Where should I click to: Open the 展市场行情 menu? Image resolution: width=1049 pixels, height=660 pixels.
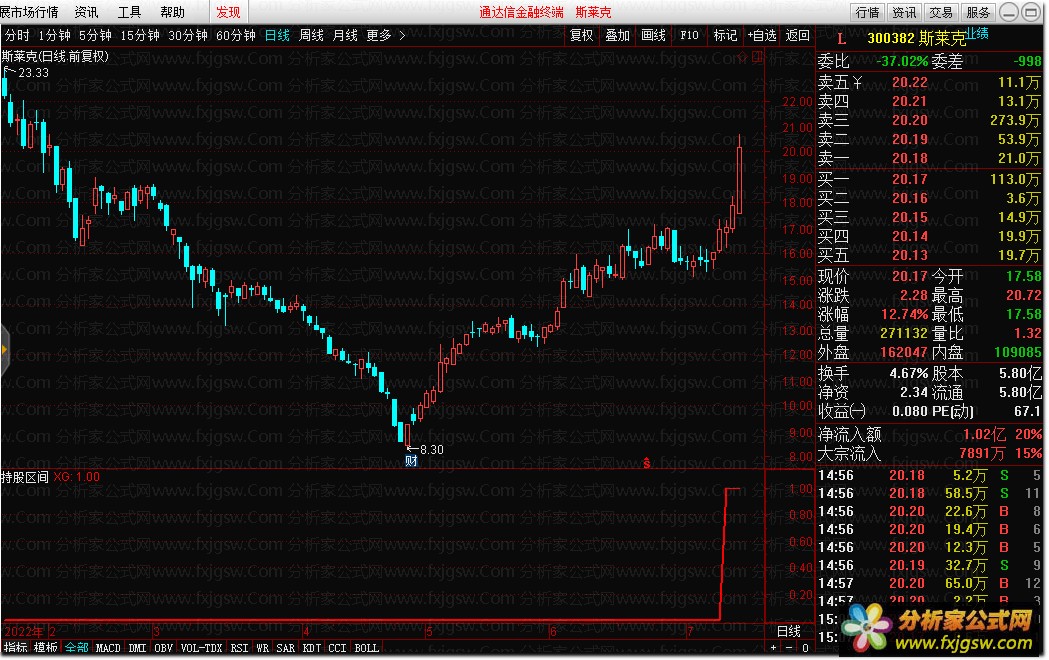(x=29, y=12)
